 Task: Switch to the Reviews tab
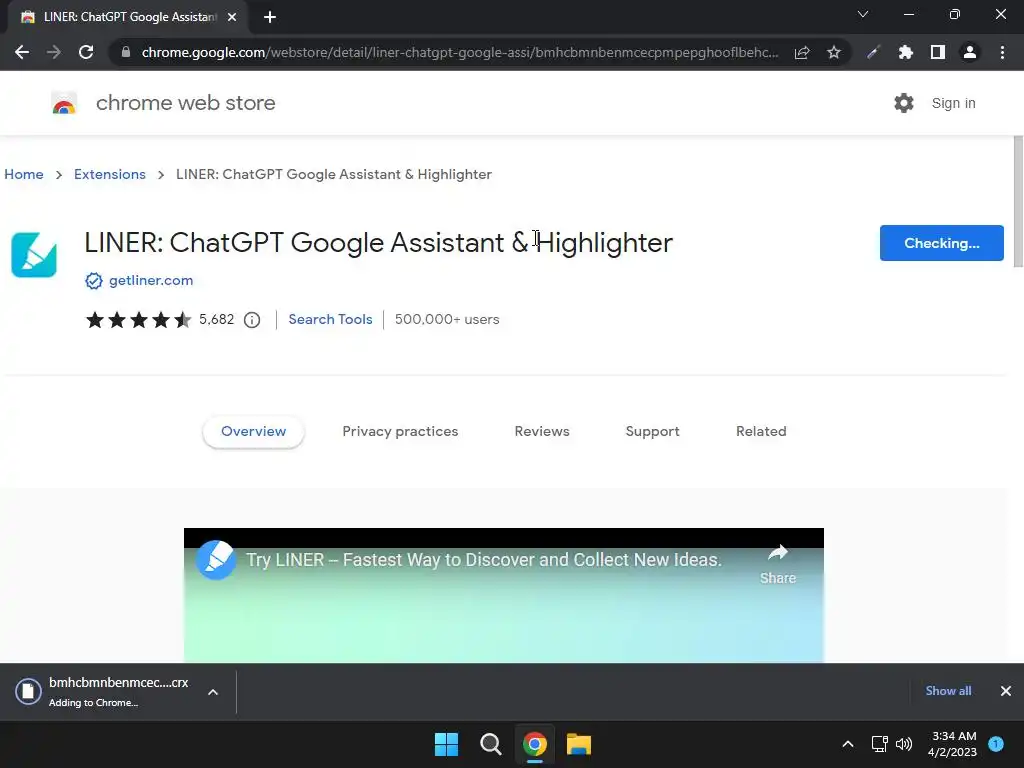pyautogui.click(x=542, y=432)
